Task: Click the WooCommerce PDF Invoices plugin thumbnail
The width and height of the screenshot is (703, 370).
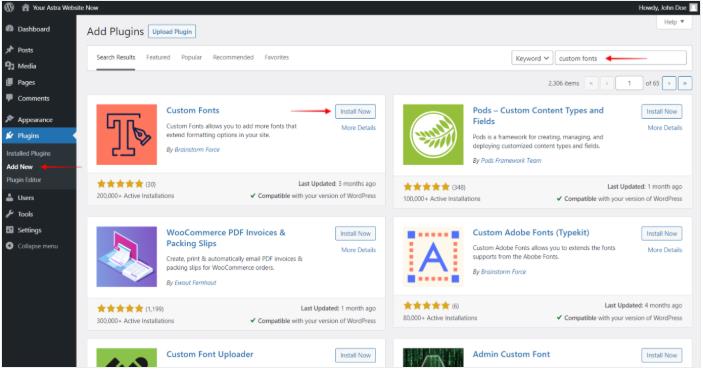Action: (126, 257)
